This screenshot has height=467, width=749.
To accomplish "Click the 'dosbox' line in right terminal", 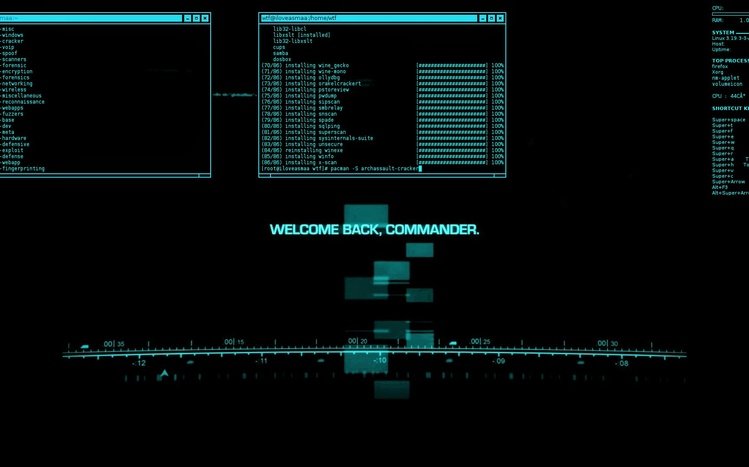I will click(x=282, y=59).
